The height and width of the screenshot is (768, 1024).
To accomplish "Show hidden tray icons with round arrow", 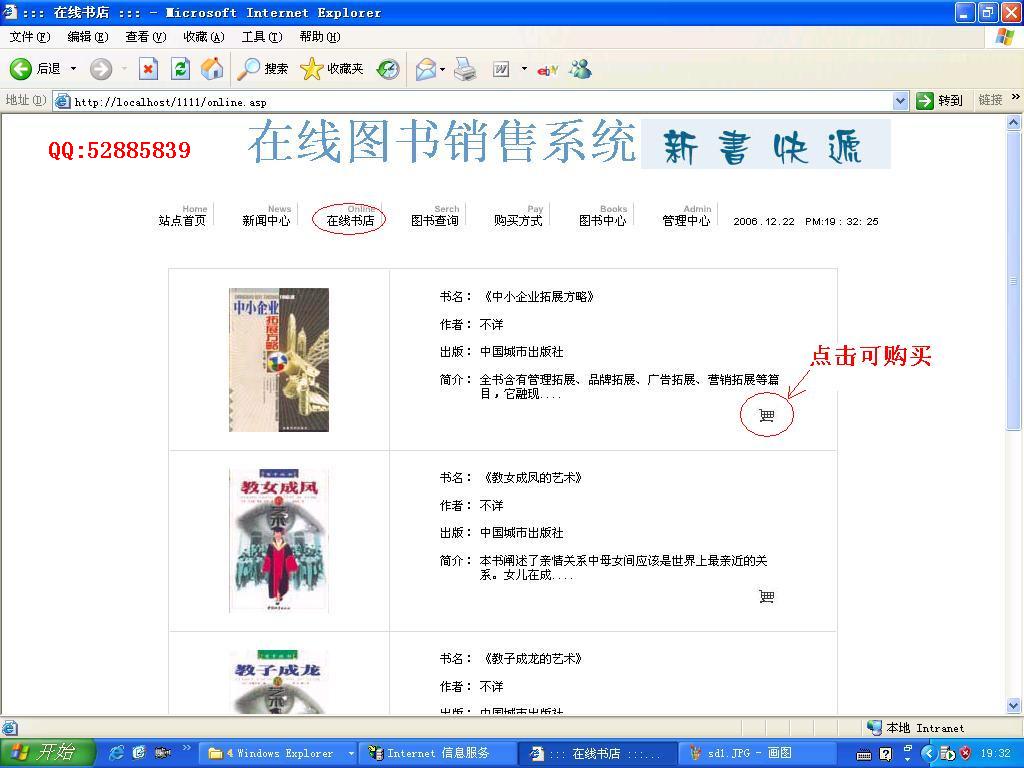I will (929, 754).
